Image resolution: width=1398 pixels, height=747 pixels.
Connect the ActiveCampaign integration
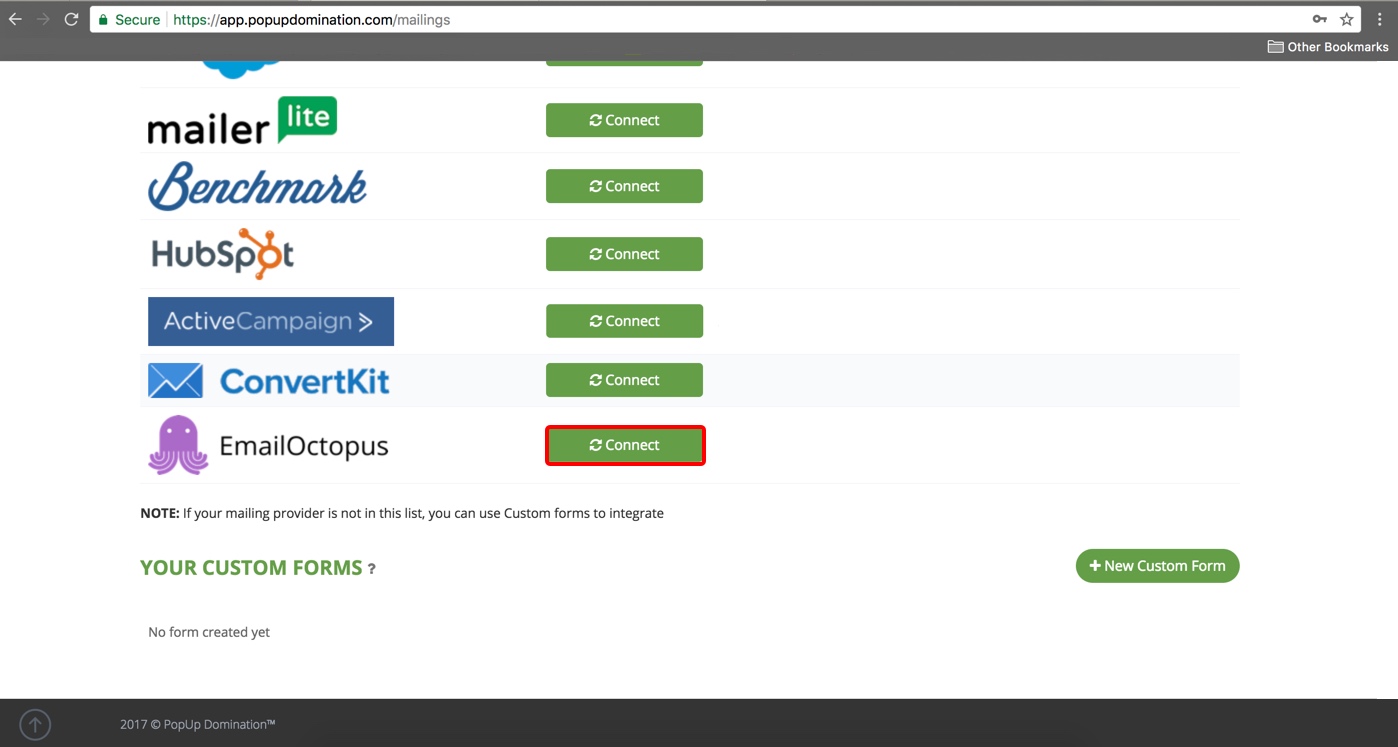(624, 321)
